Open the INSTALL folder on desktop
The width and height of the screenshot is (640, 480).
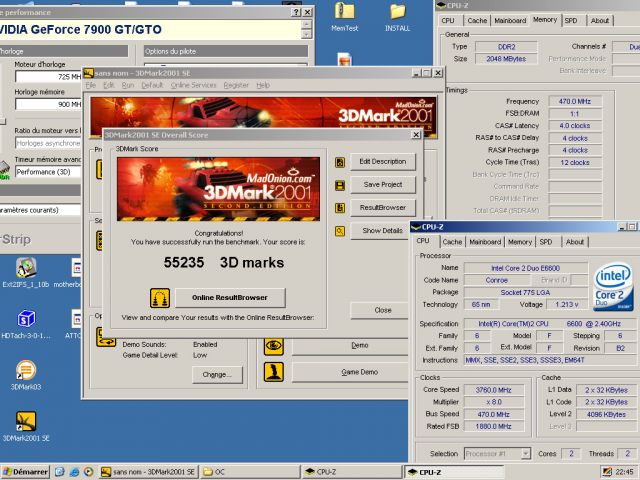(397, 17)
